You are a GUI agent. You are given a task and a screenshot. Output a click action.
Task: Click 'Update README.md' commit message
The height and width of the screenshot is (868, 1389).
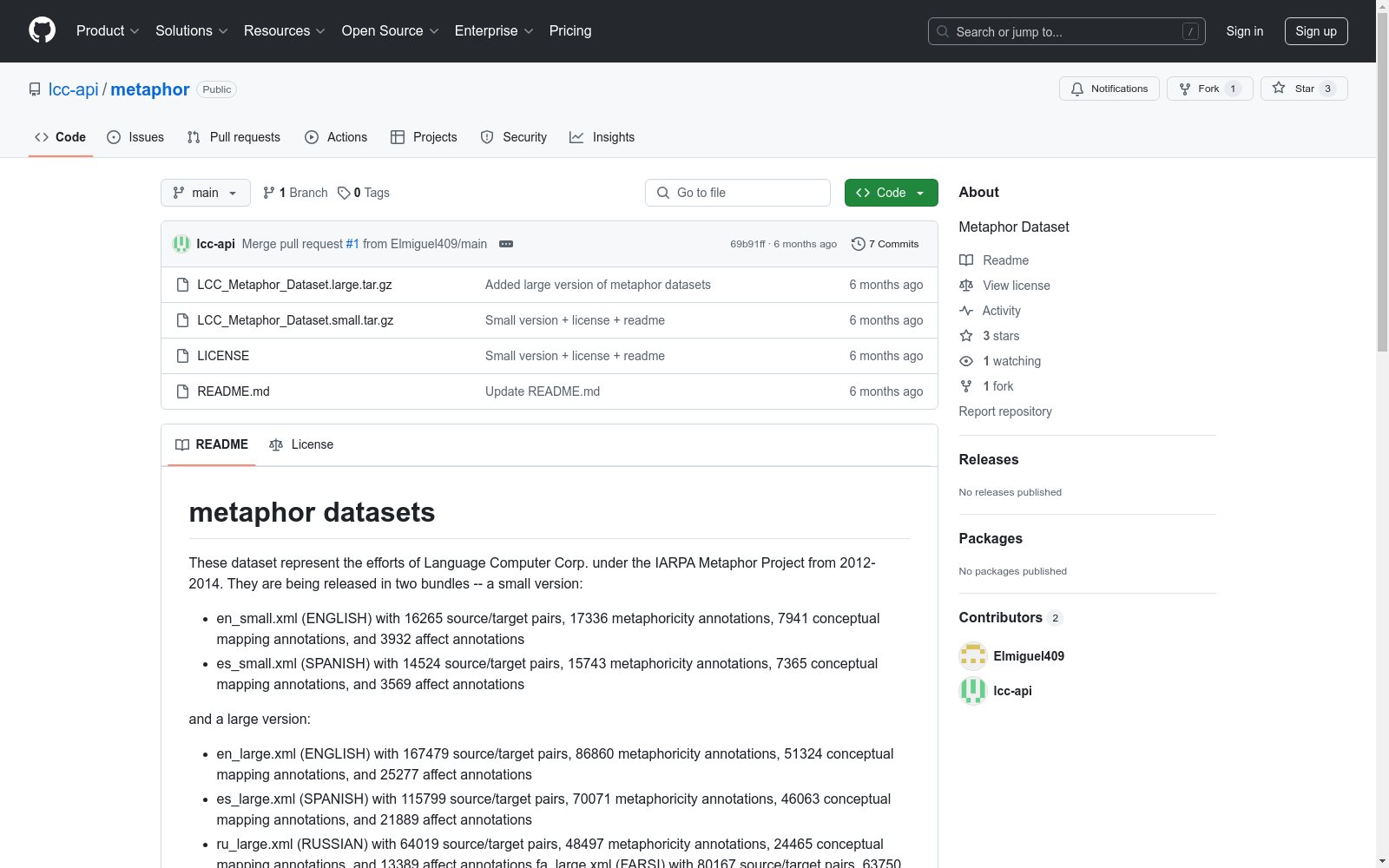pyautogui.click(x=543, y=391)
